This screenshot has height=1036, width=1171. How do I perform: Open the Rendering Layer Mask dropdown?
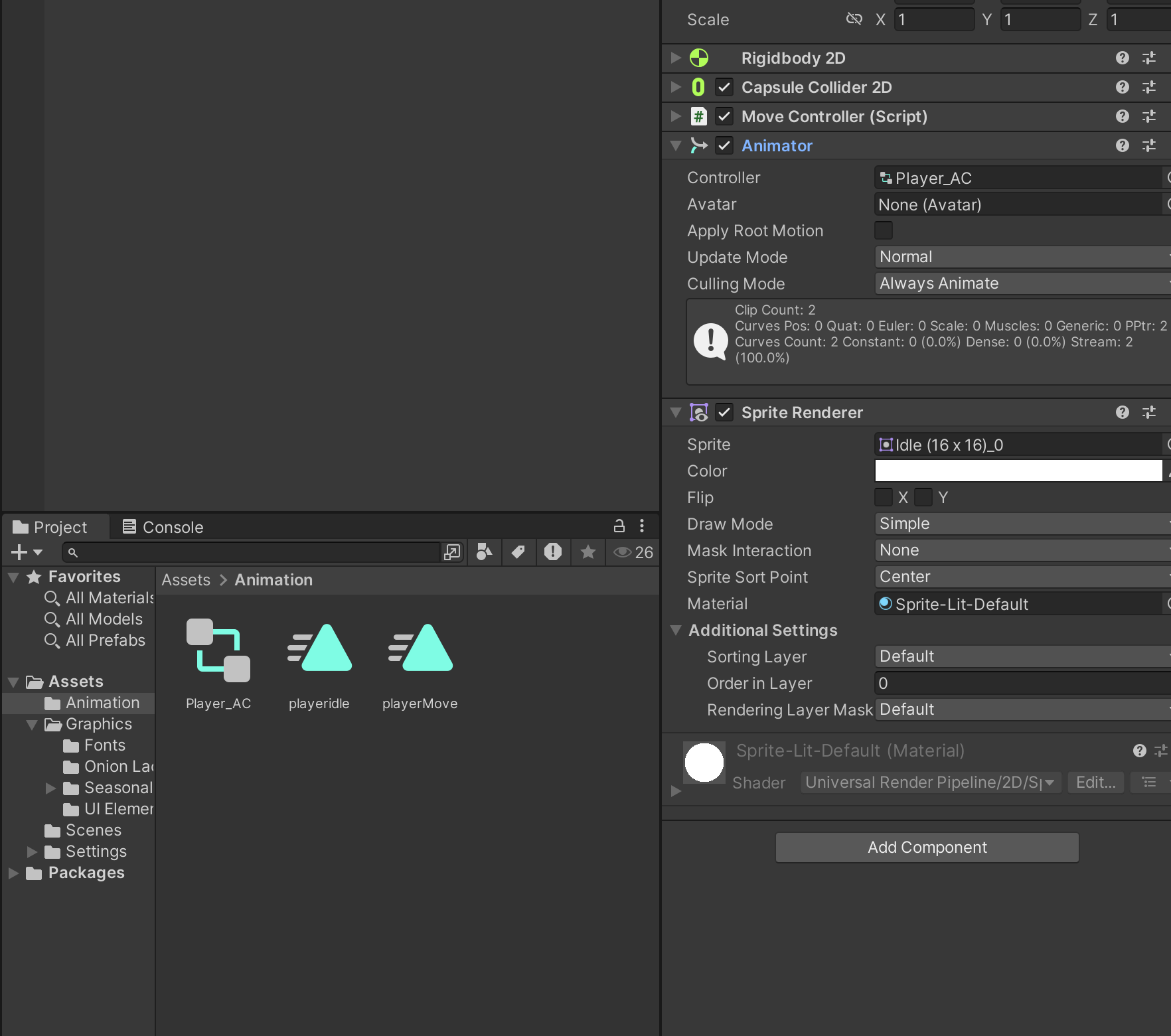tap(1023, 709)
